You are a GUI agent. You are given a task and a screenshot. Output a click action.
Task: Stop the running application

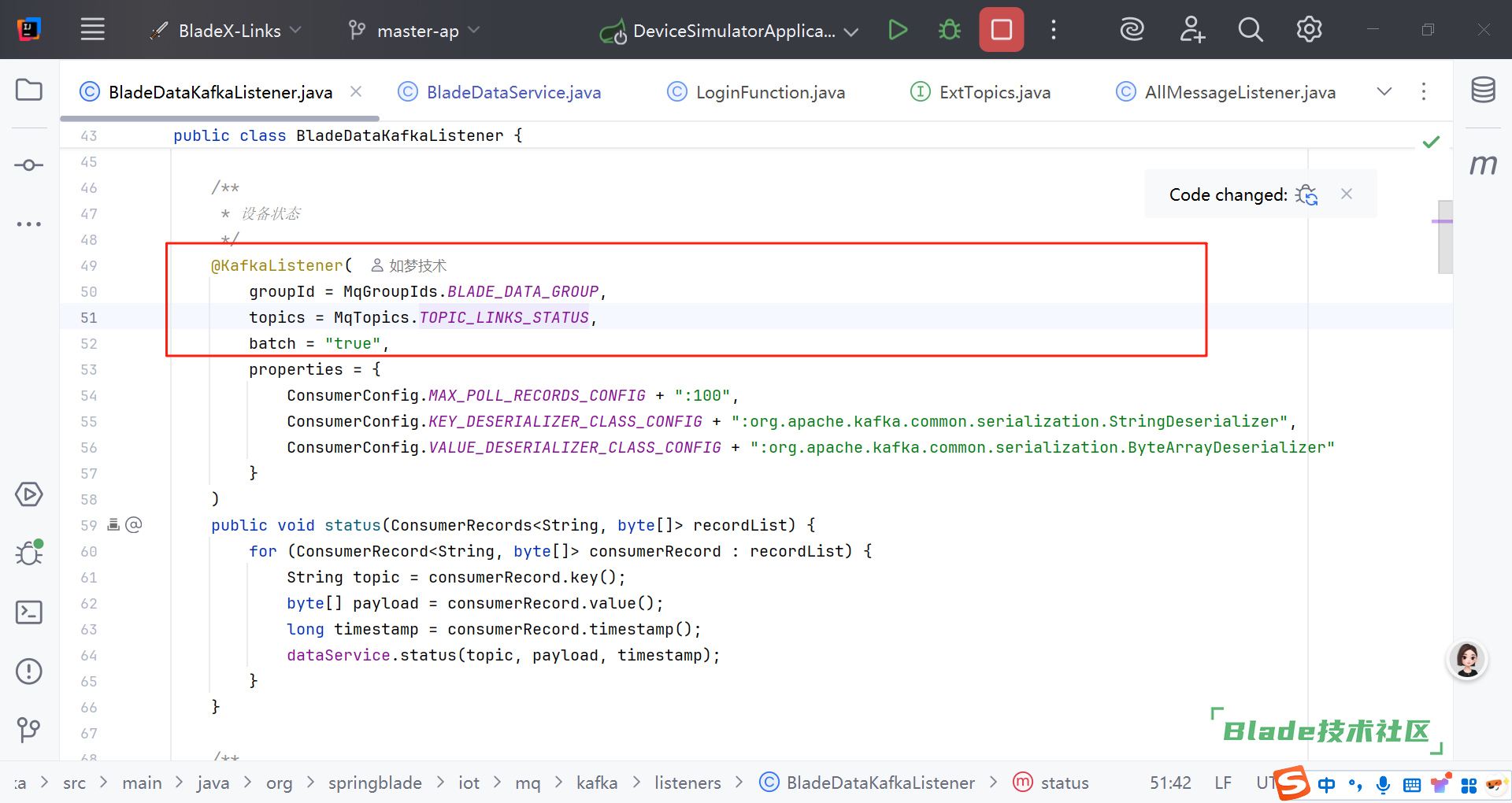(x=1002, y=30)
